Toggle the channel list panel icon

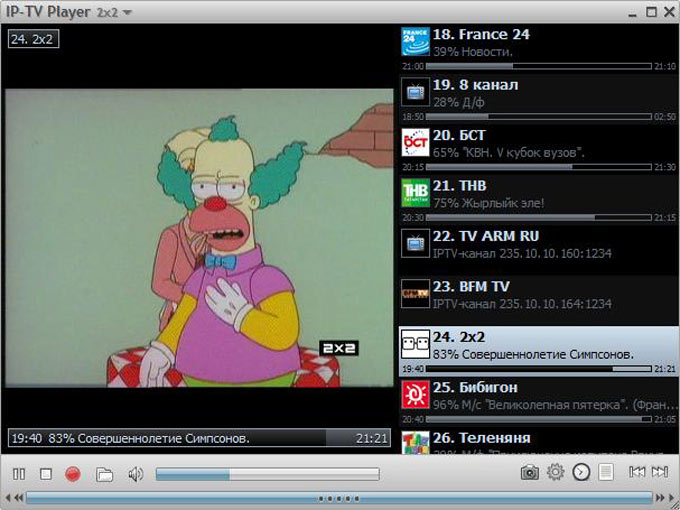[x=606, y=472]
